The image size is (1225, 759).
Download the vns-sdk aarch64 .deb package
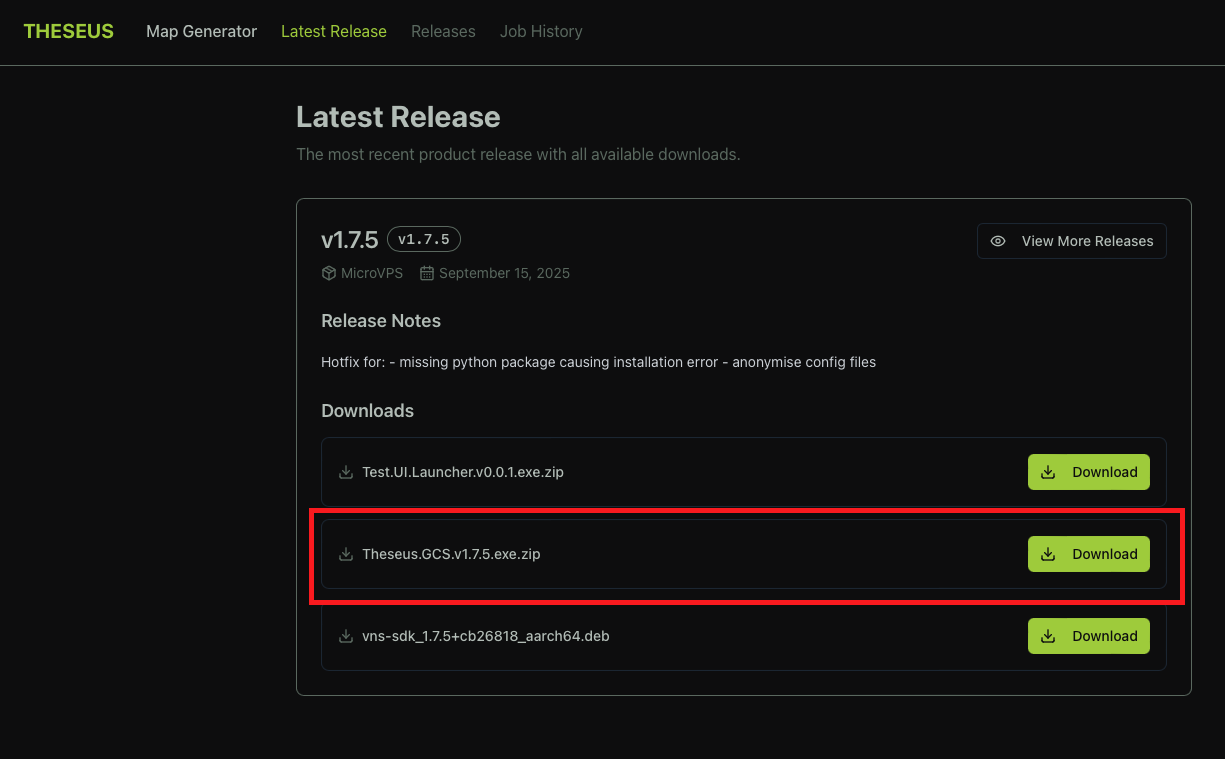tap(1088, 636)
